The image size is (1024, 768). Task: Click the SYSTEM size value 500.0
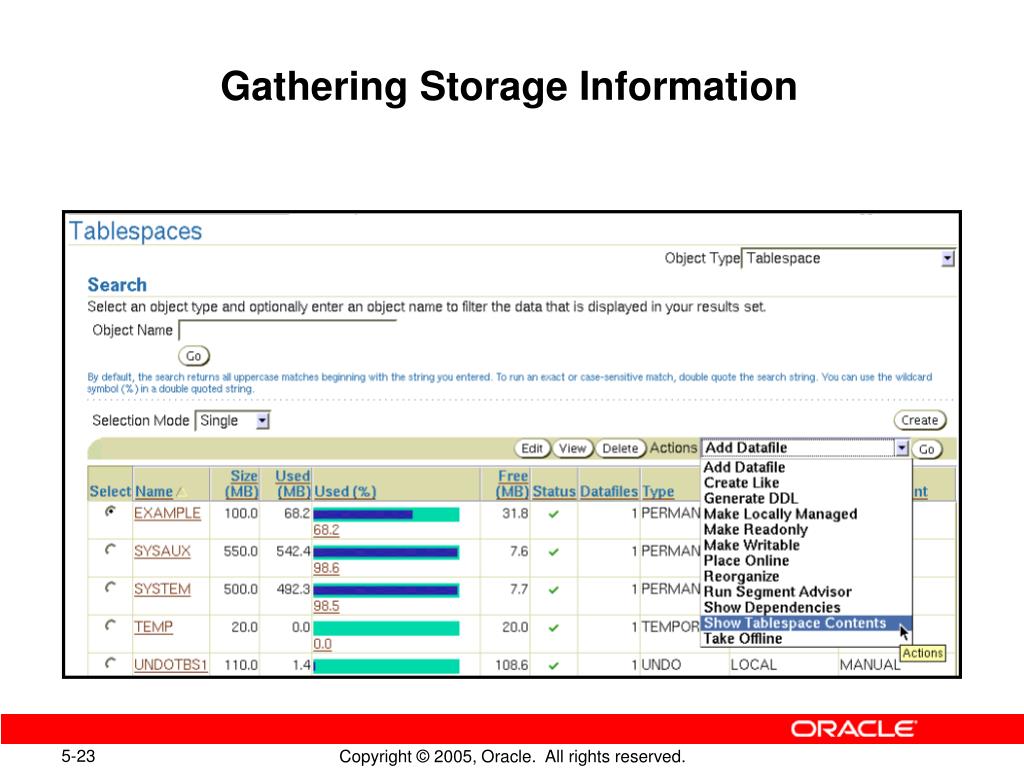[240, 589]
